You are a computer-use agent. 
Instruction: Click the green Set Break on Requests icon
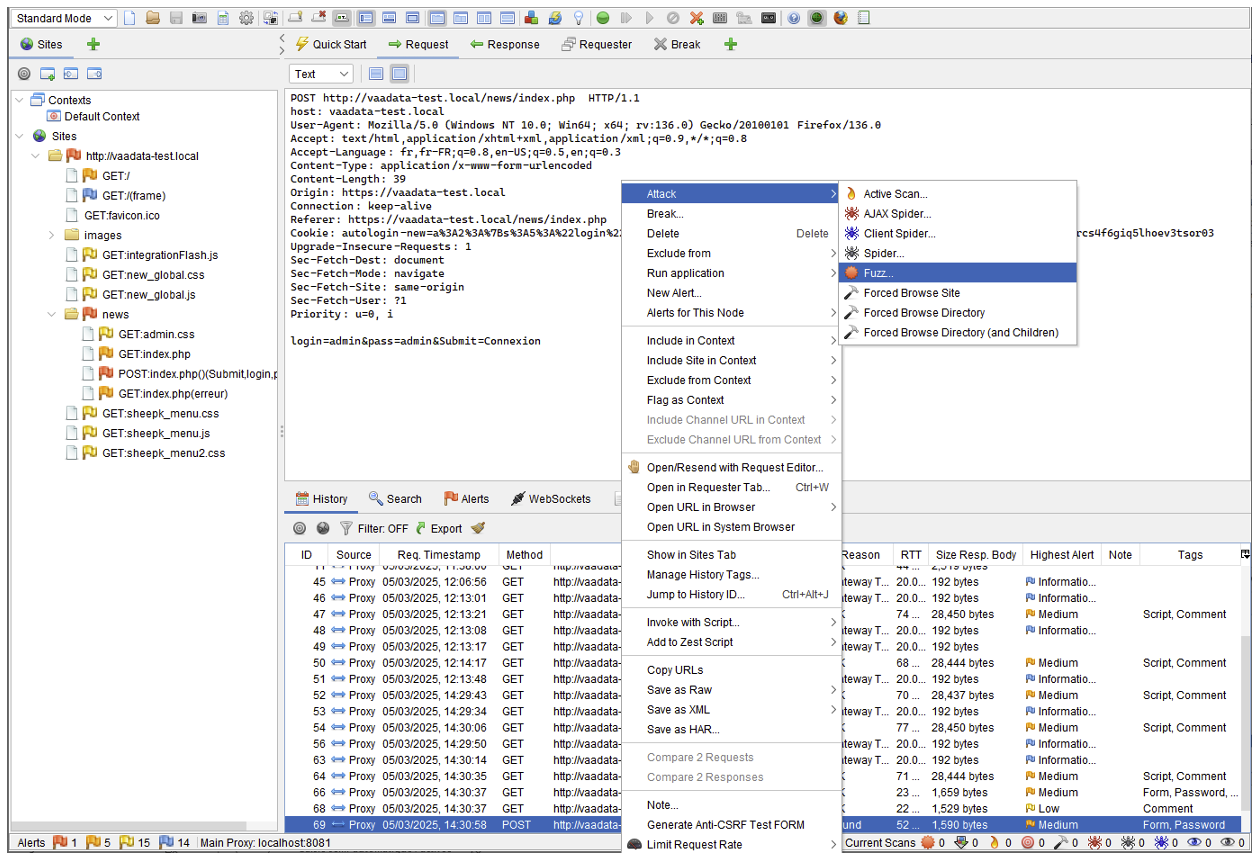(x=603, y=18)
